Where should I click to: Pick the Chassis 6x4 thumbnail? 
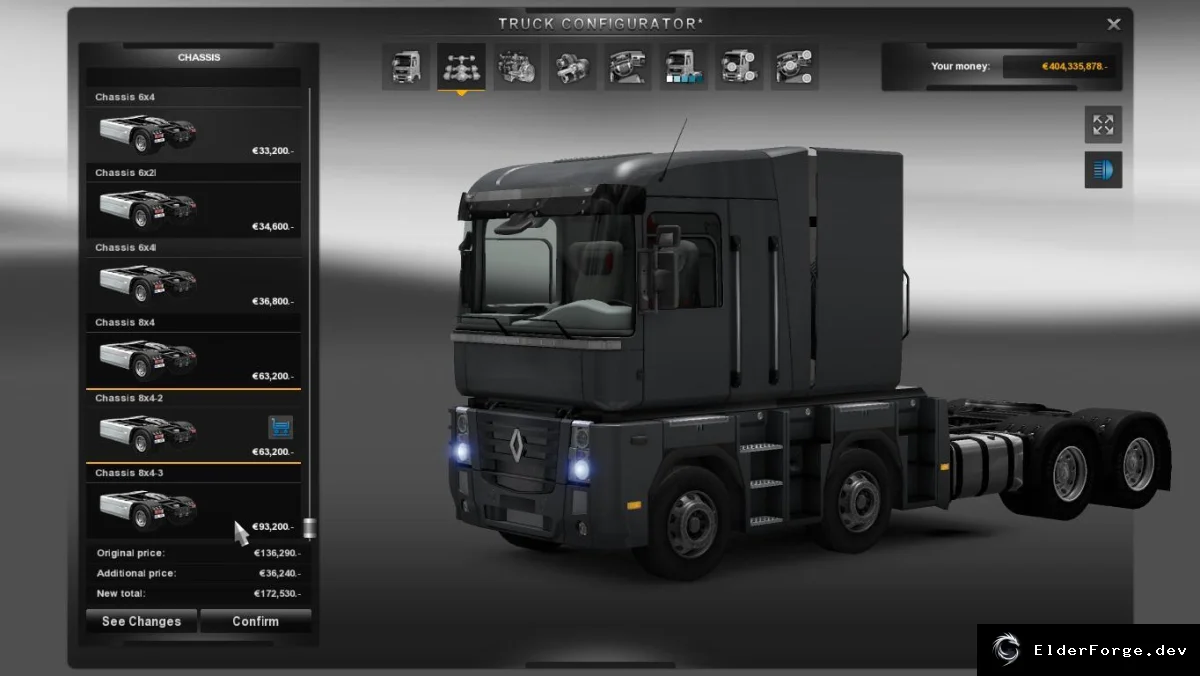[x=147, y=133]
